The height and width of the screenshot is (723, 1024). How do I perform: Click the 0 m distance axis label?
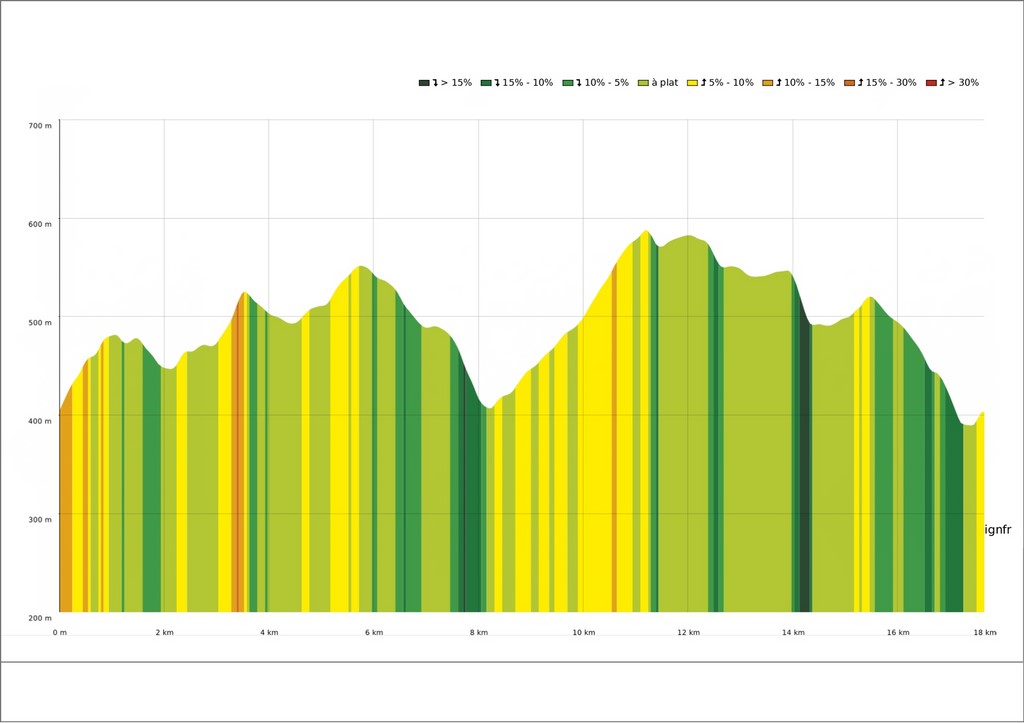click(x=60, y=633)
